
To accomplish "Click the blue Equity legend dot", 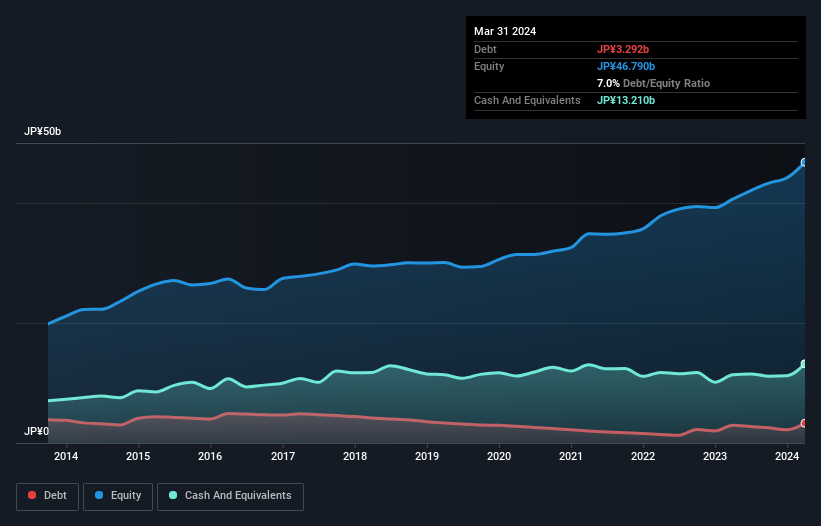I will tap(99, 495).
